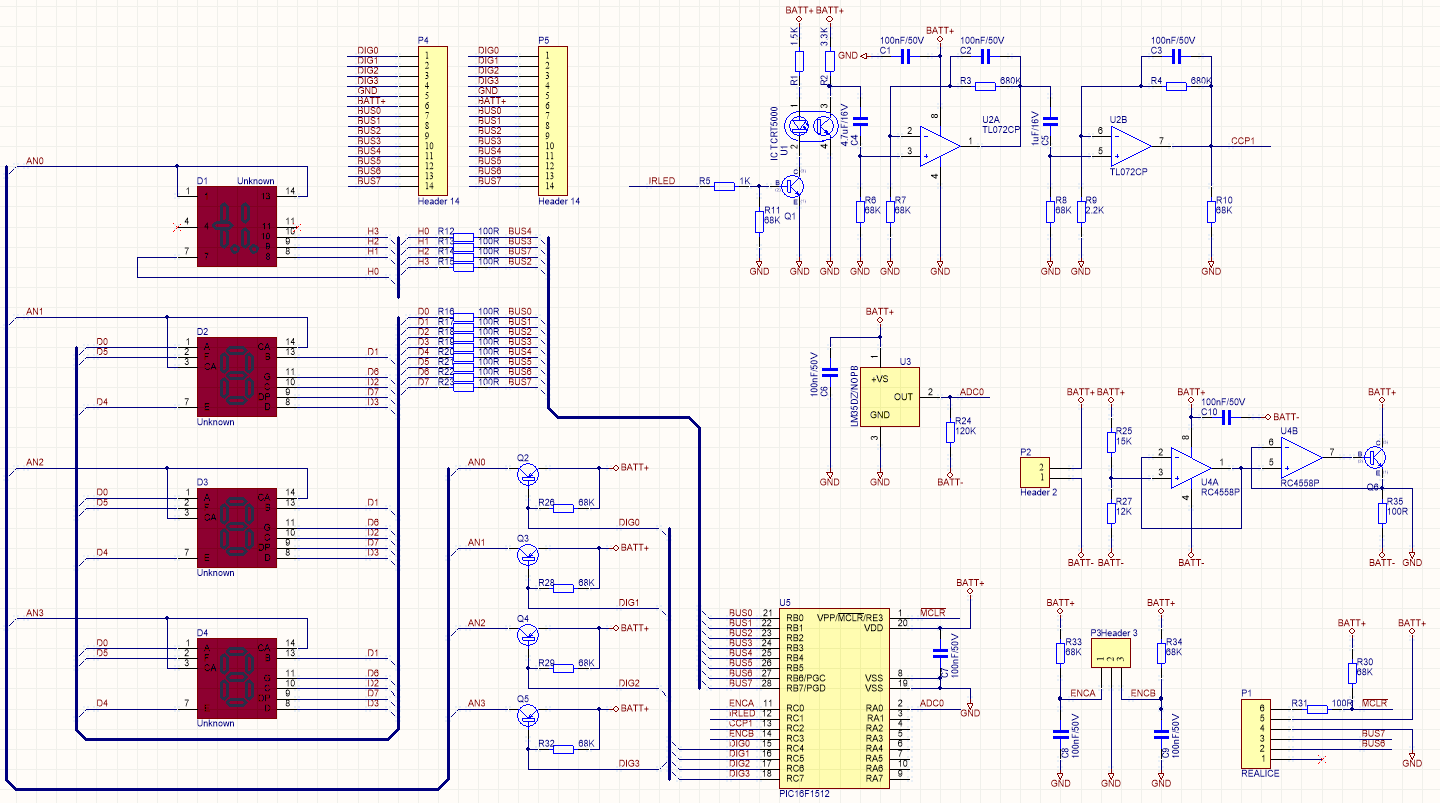Click capacitor C10 near BATT- port
Image resolution: width=1440 pixels, height=803 pixels.
[1226, 417]
